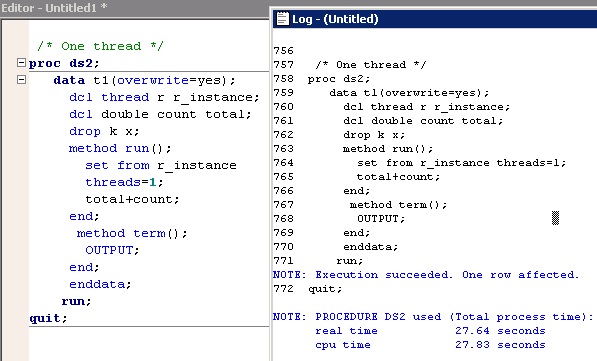Place cursor on 'data t1(overwrite=yes);' in Editor
Screen dimensions: 597x361
(145, 80)
